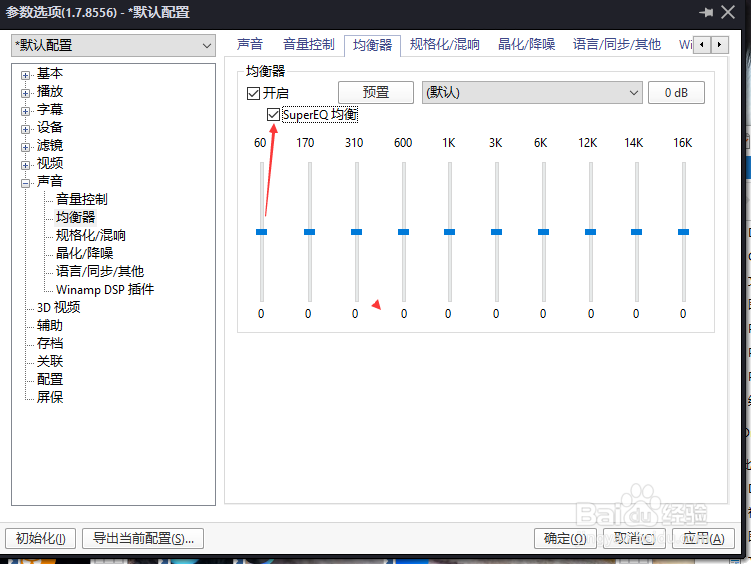
Task: Select 关联 in the tree
Action: (50, 361)
